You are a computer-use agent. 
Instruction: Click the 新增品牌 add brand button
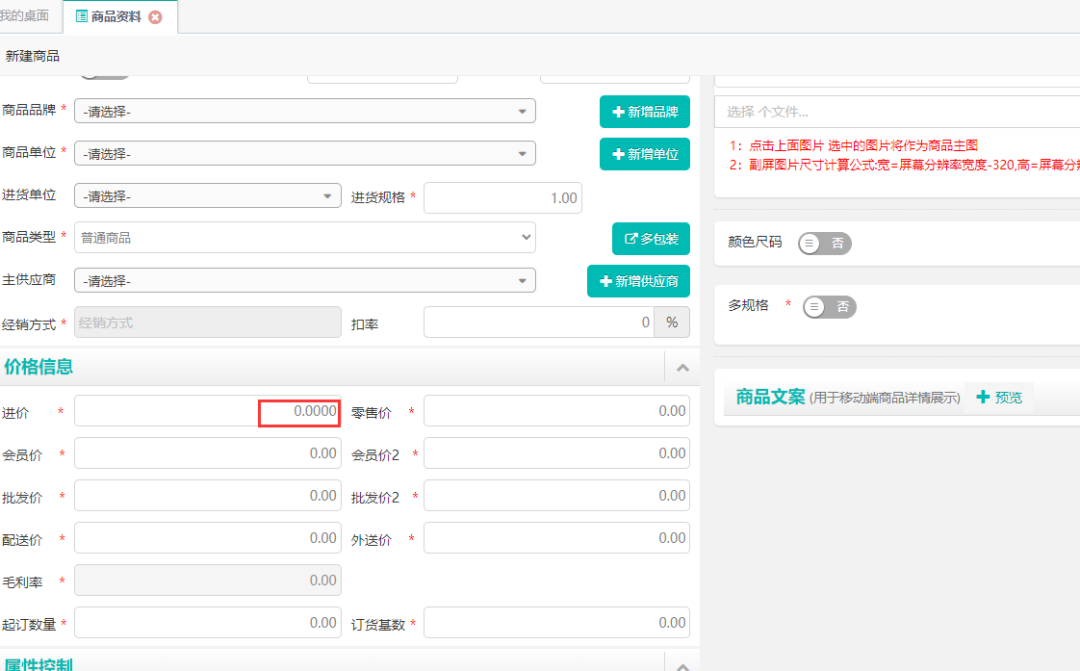point(644,112)
